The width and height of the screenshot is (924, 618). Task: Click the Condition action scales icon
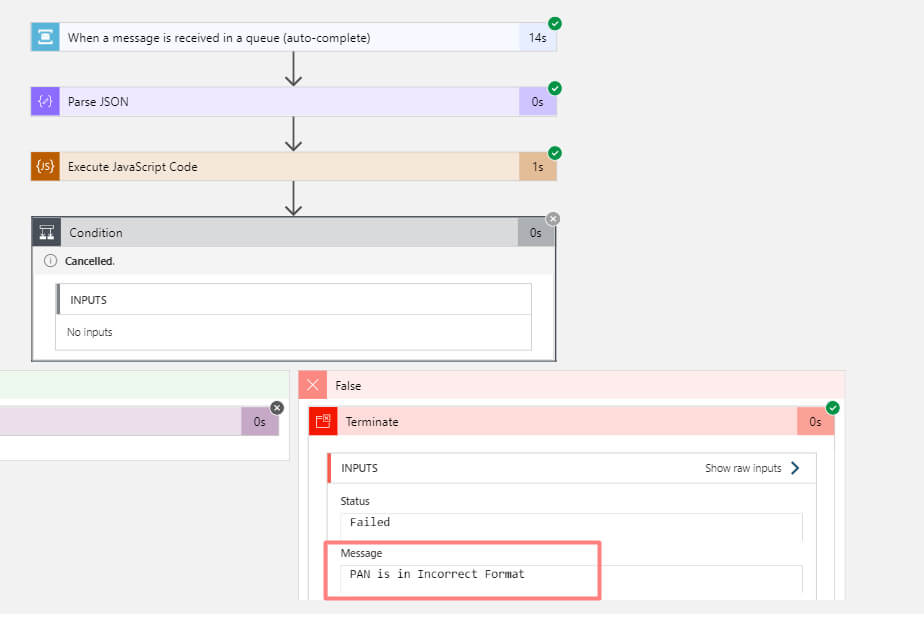(x=44, y=232)
